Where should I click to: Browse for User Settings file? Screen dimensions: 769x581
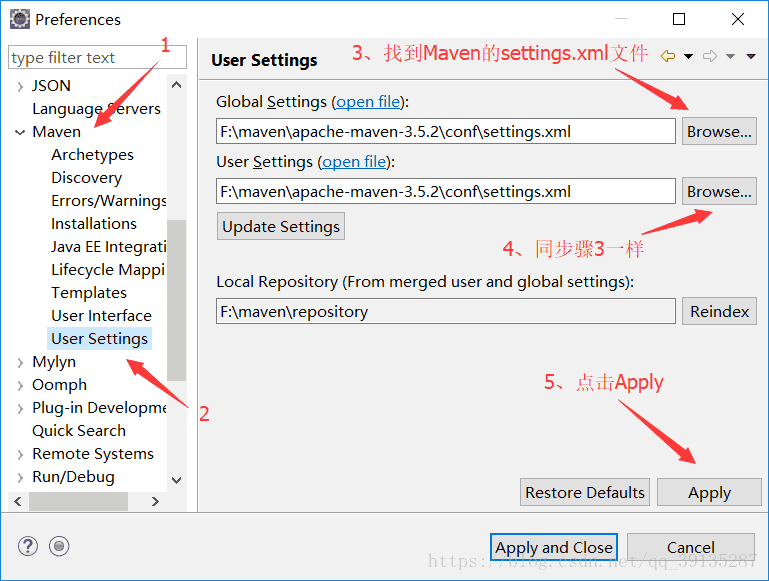point(719,191)
